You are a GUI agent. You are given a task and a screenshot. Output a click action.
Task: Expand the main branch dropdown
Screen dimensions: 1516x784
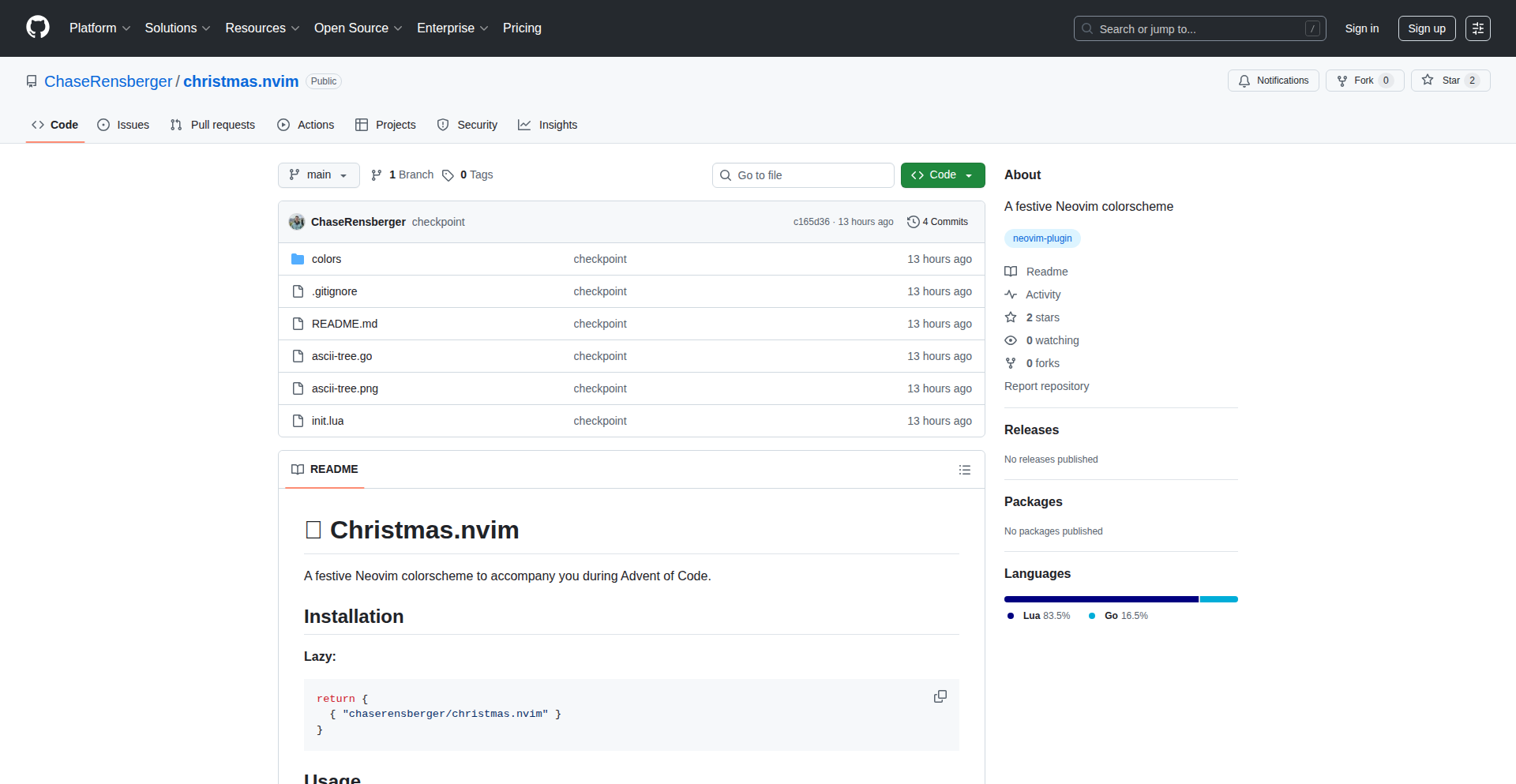318,175
